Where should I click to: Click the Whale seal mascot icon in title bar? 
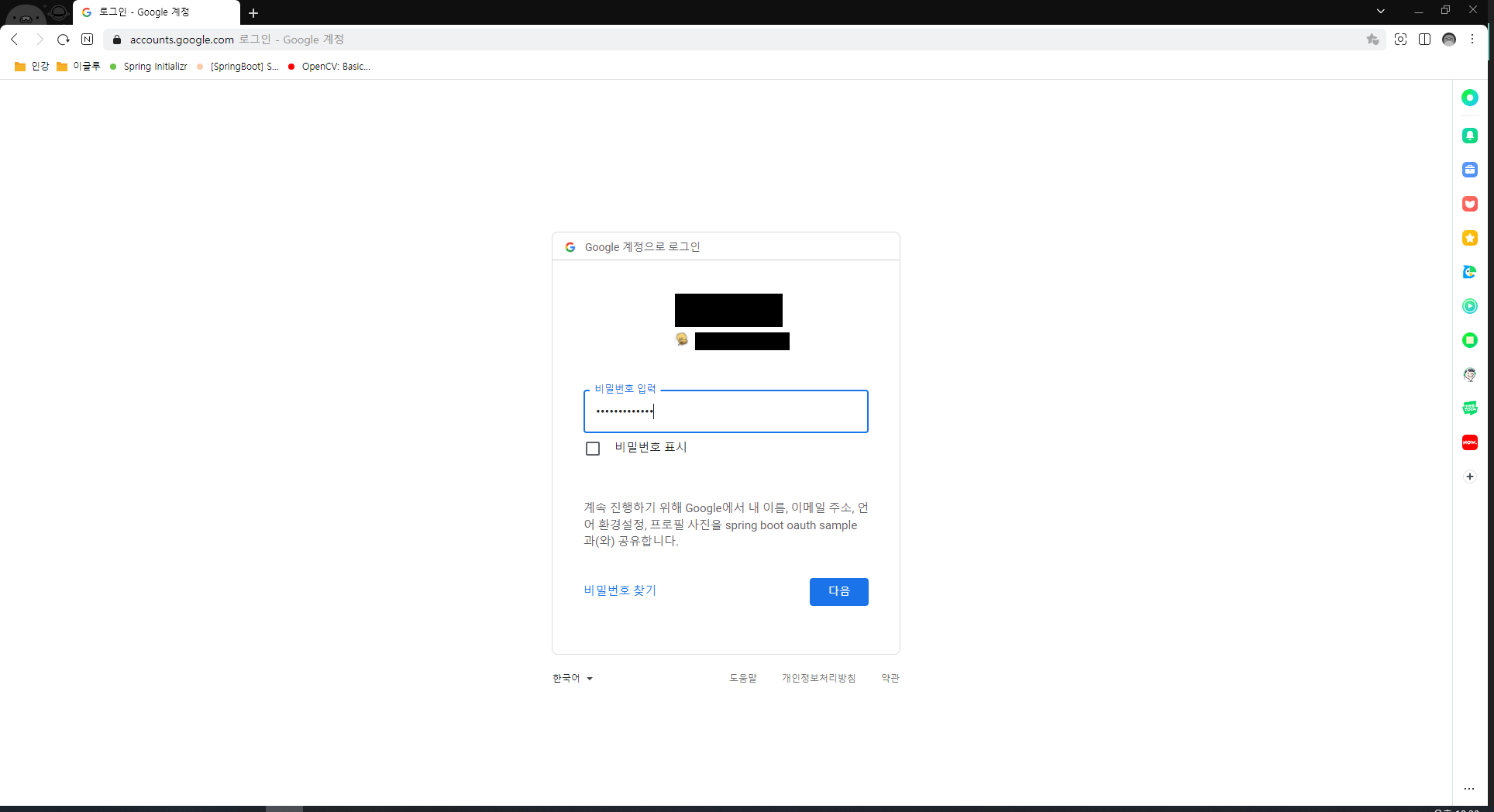26,14
